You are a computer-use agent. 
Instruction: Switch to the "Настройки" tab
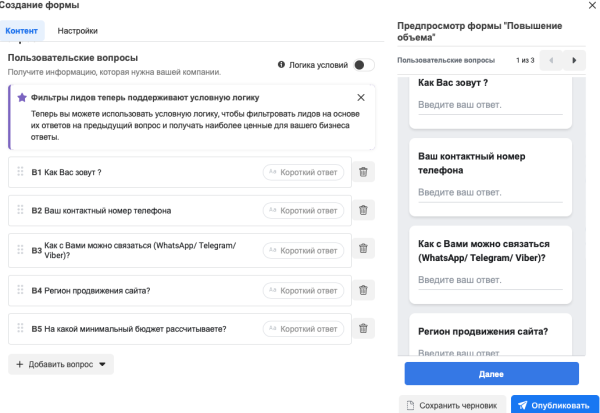pos(77,32)
